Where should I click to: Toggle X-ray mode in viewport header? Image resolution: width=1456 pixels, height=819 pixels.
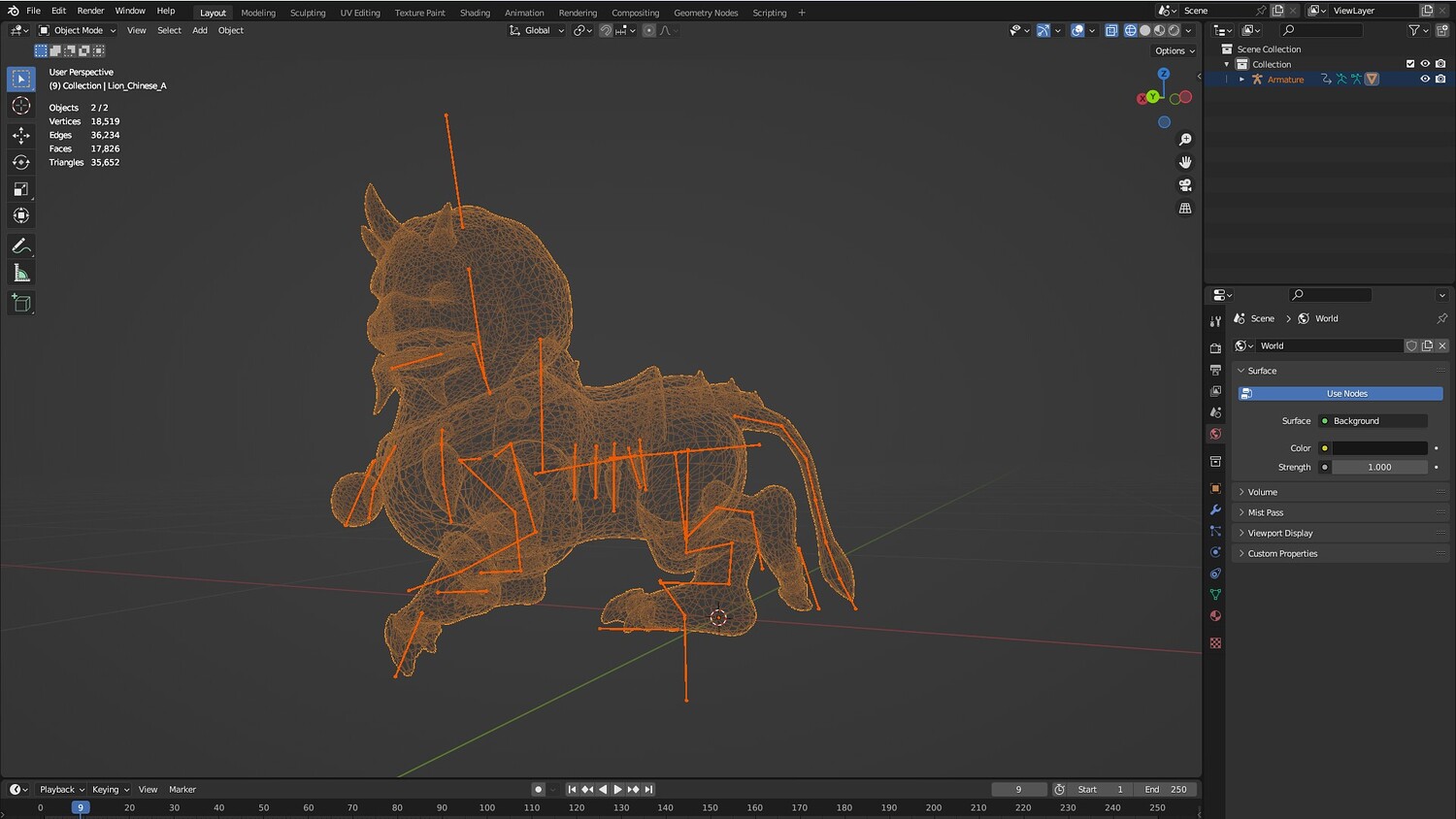point(1111,30)
